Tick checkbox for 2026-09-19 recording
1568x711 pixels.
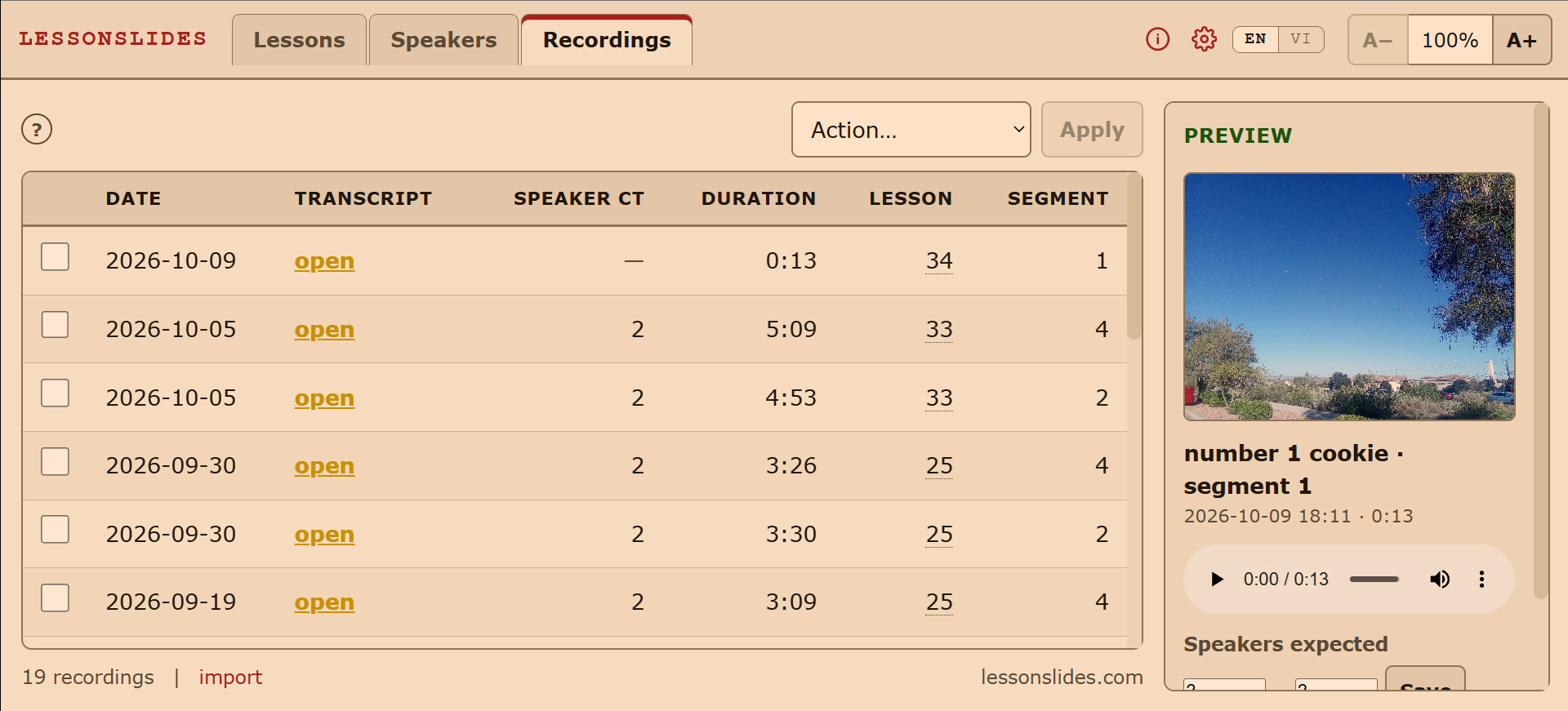pos(55,598)
